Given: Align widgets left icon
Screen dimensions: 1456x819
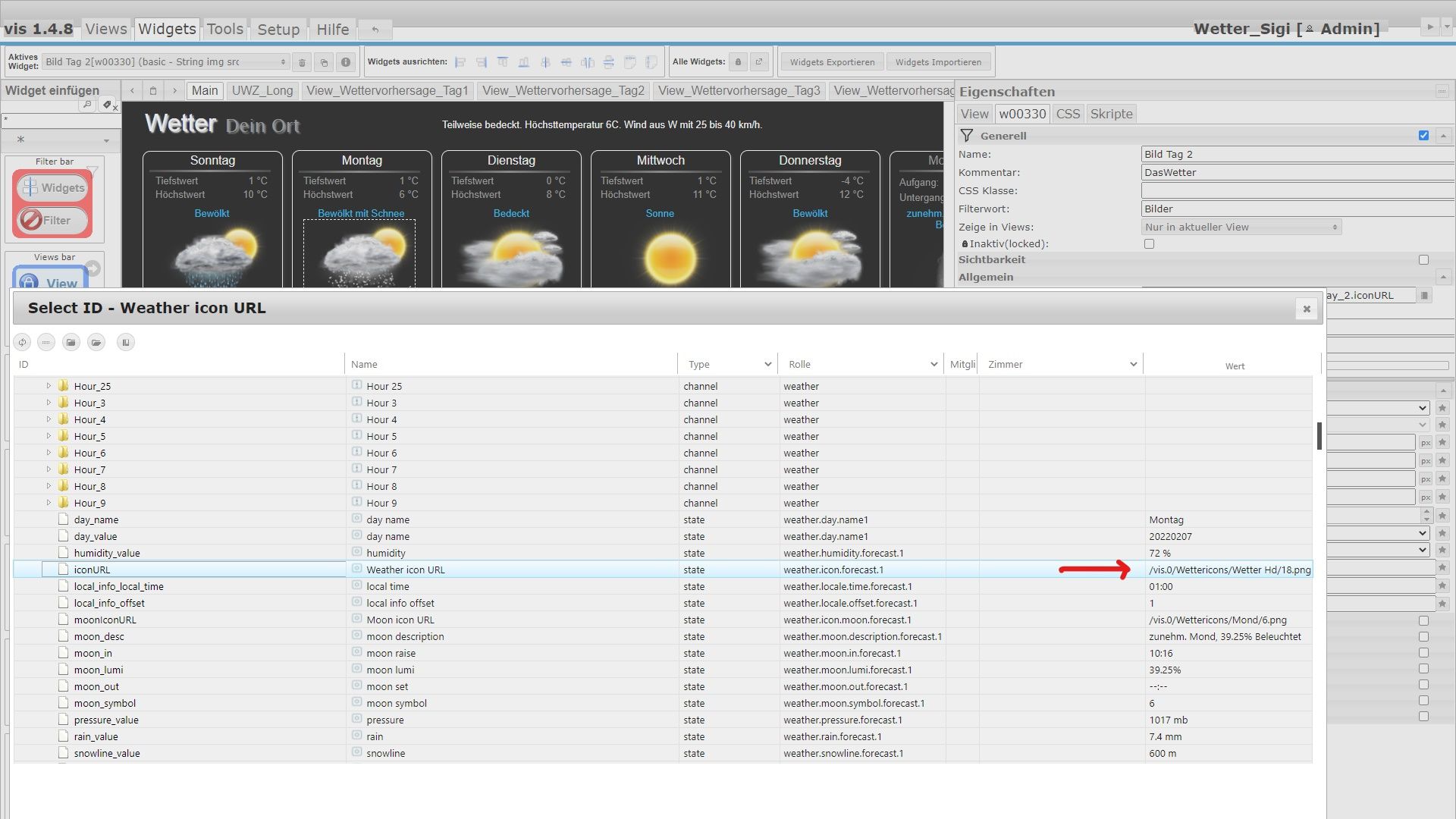Looking at the screenshot, I should pyautogui.click(x=460, y=62).
